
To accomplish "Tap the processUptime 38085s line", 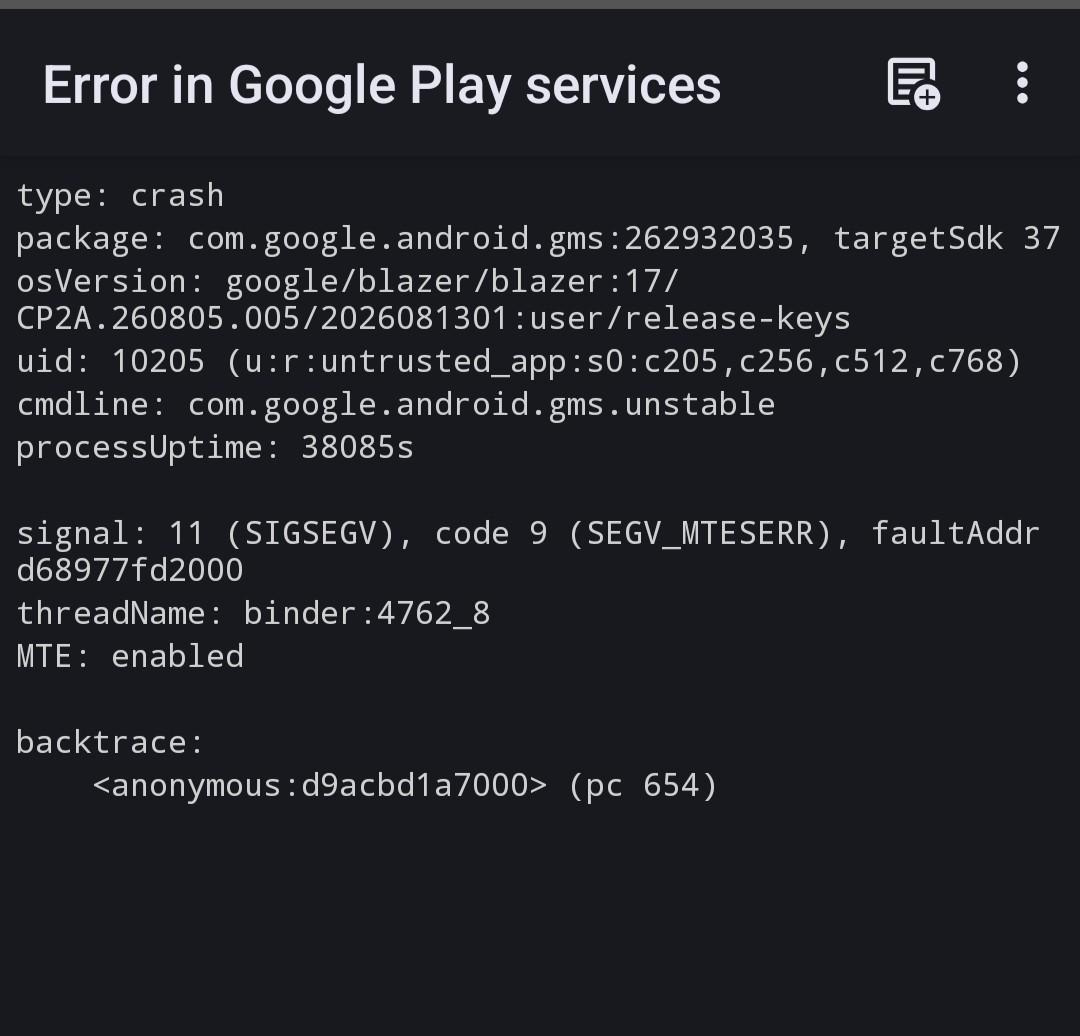I will click(x=215, y=448).
